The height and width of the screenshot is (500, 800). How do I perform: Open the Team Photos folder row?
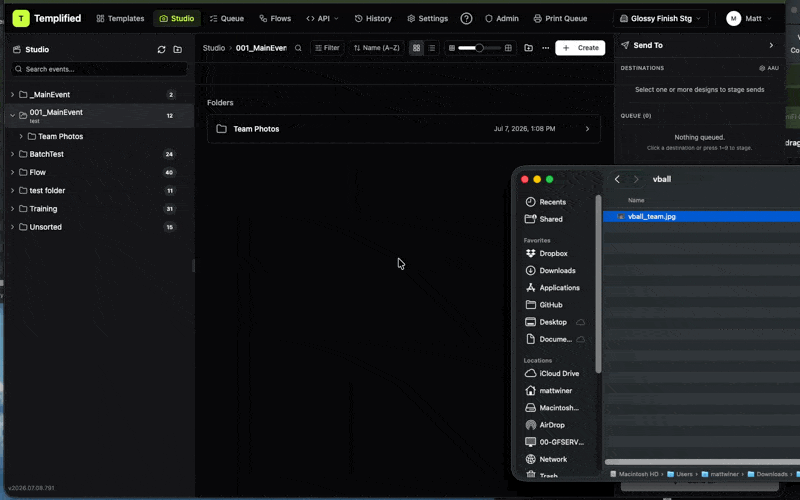pyautogui.click(x=404, y=129)
